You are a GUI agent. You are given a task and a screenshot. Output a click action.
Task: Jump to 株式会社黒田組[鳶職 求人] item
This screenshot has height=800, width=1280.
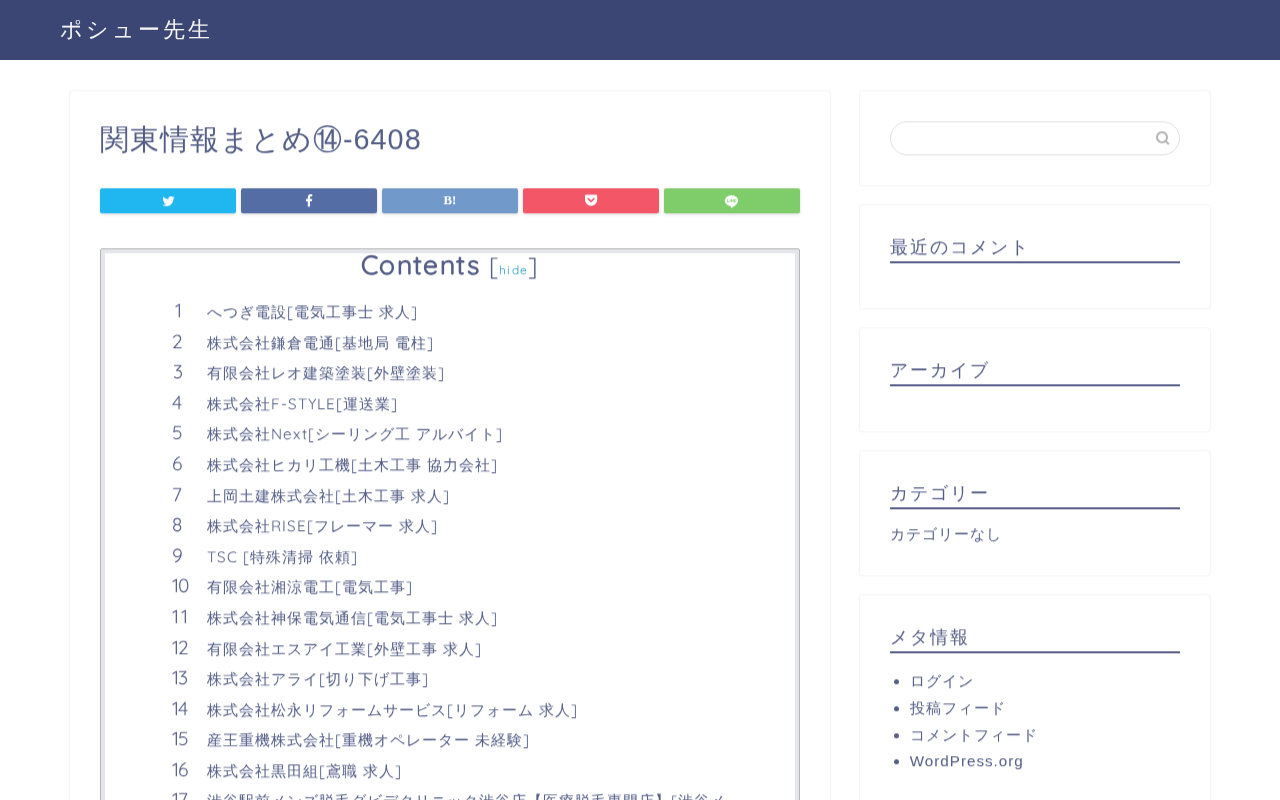point(304,771)
